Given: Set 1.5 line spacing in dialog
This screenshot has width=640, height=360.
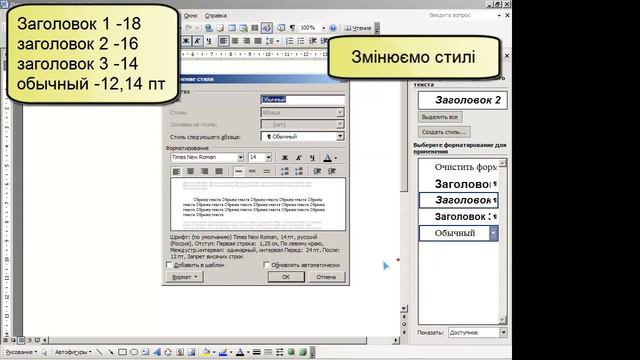Looking at the screenshot, I should 252,171.
